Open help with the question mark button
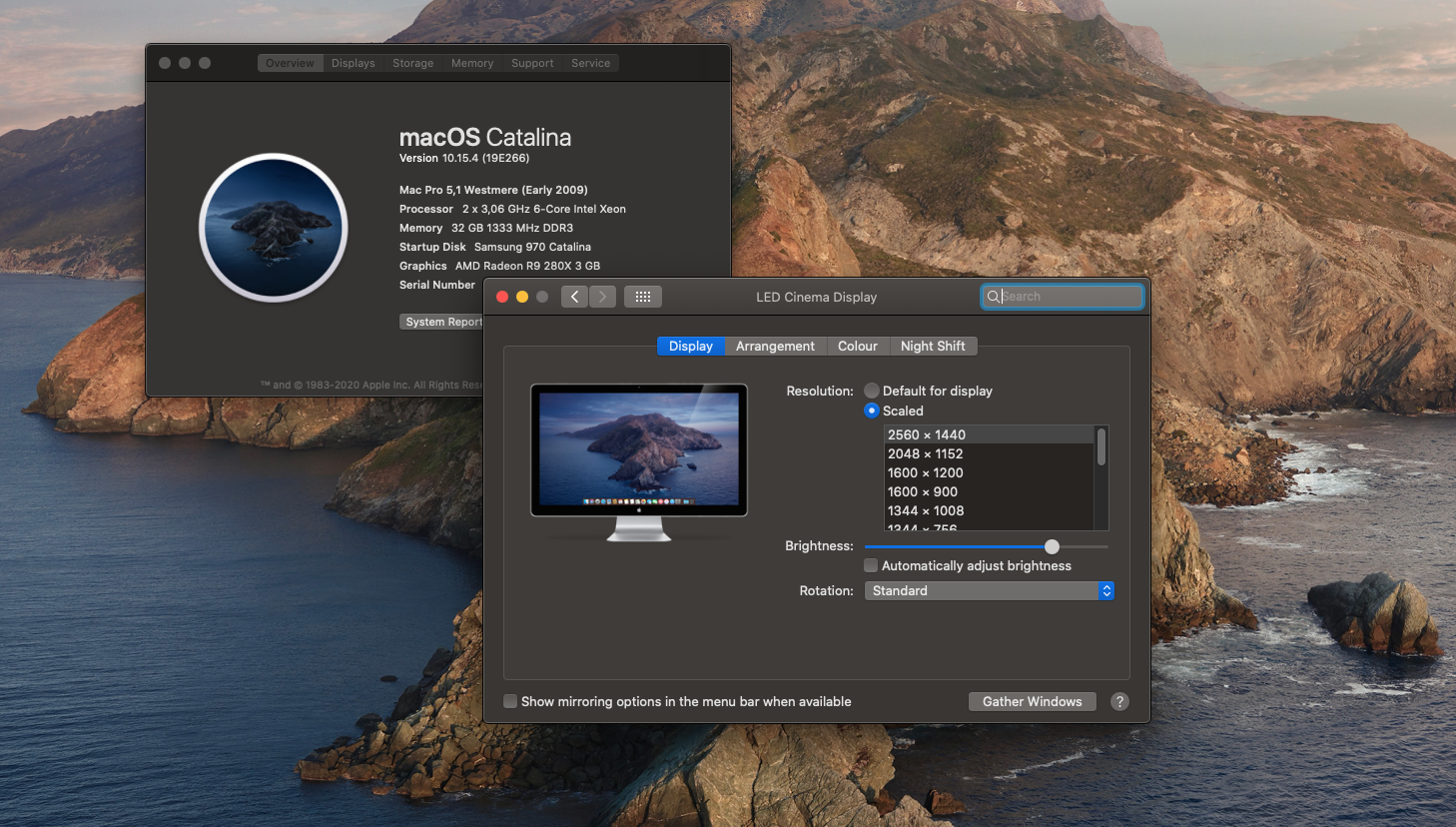 coord(1119,701)
